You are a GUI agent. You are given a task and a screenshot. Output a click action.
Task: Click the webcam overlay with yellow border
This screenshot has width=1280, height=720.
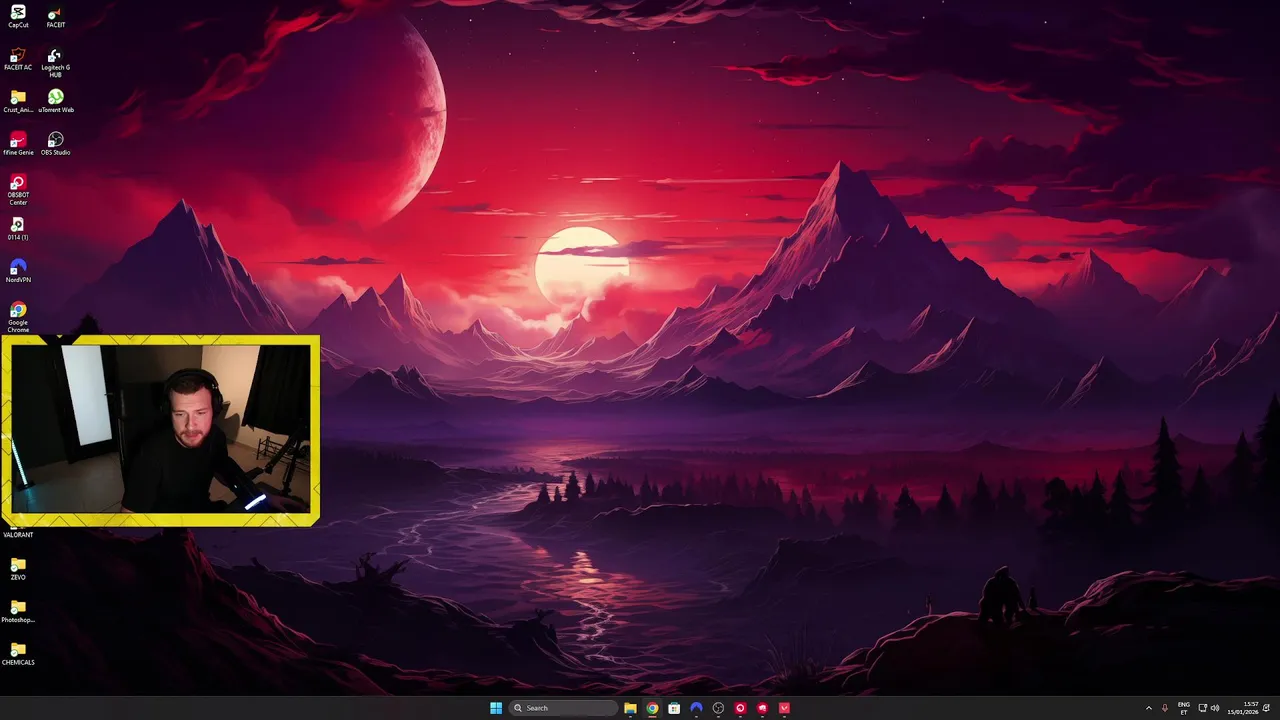coord(160,431)
